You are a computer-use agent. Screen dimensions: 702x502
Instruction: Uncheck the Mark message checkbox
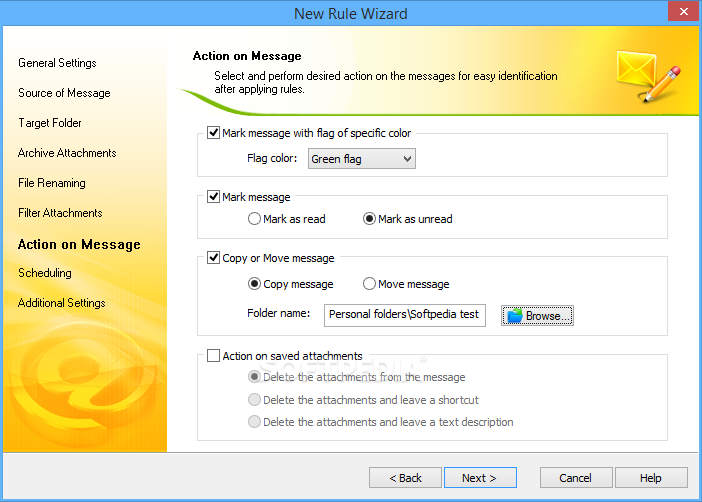click(214, 197)
